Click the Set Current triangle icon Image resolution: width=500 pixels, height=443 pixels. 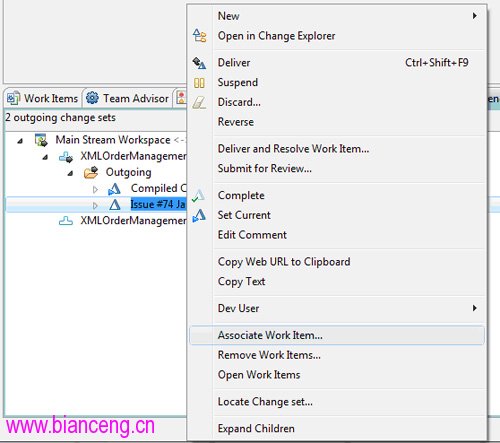coord(199,215)
